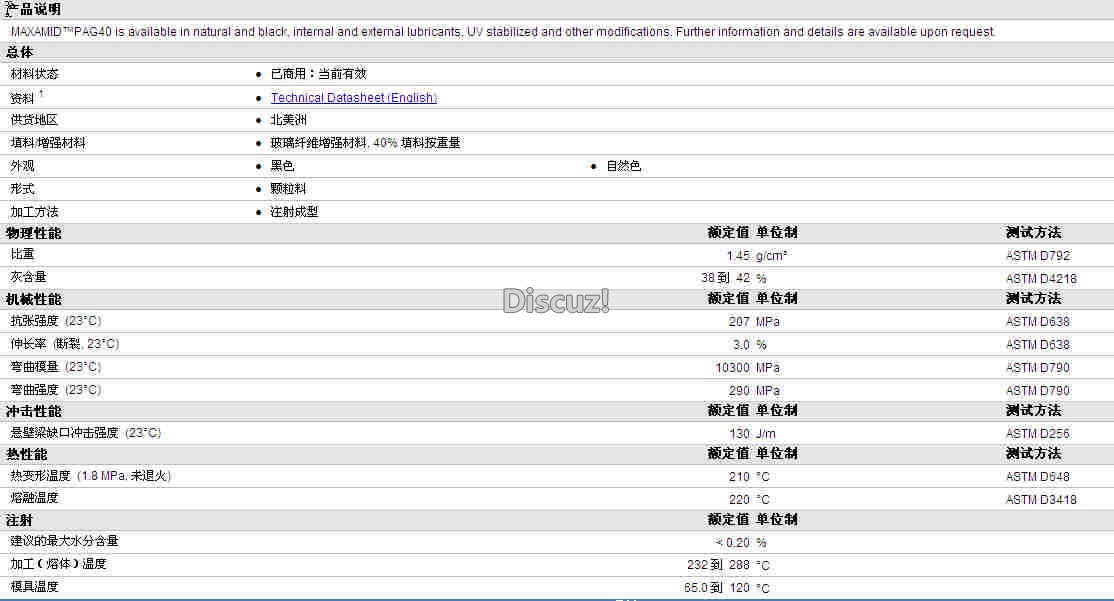
Task: Click the 比重 property row label
Action: click(22, 254)
